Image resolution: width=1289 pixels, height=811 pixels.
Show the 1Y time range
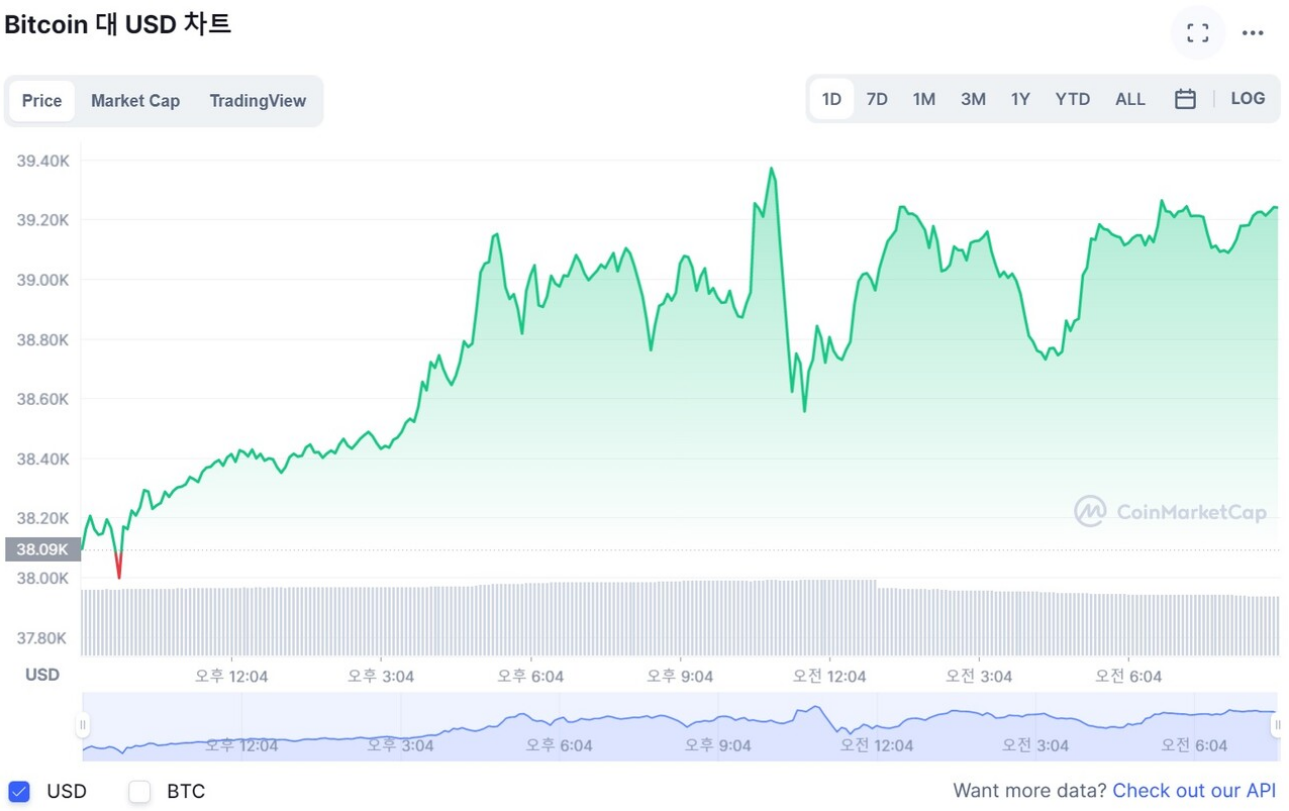click(x=1020, y=99)
